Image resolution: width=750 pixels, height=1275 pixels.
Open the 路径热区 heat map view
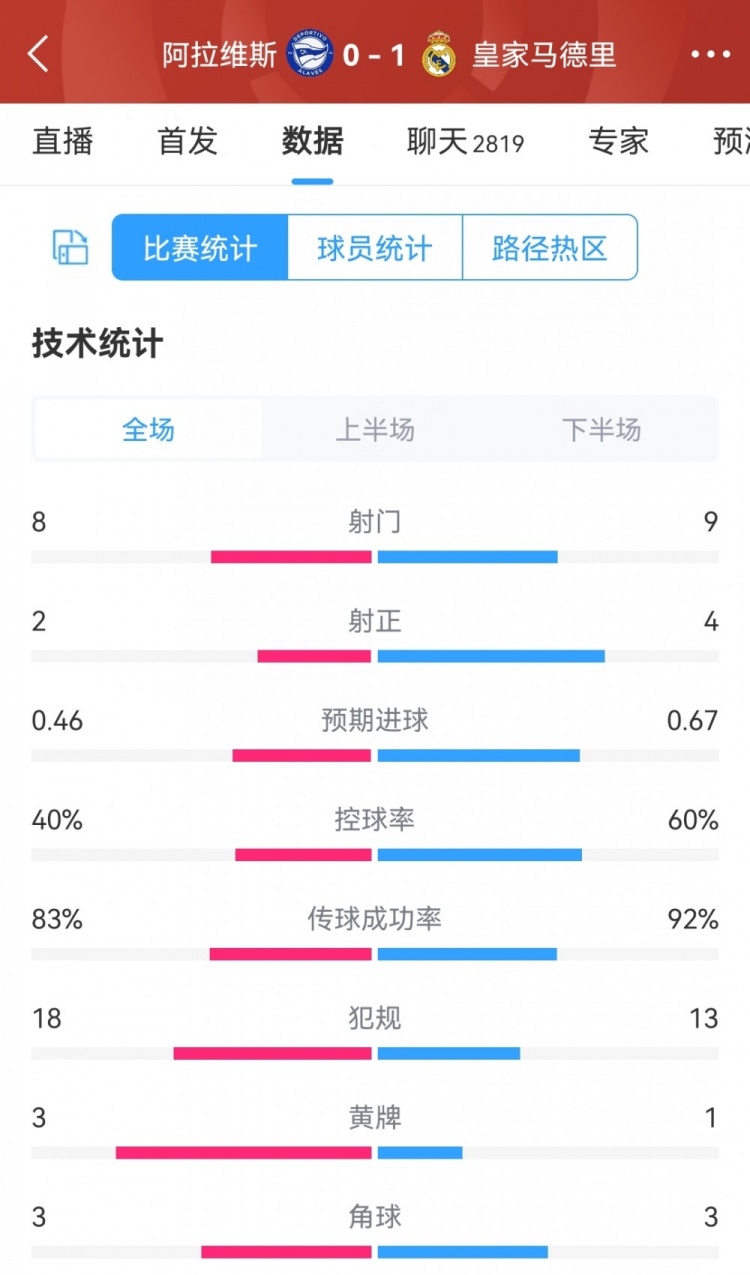point(548,247)
